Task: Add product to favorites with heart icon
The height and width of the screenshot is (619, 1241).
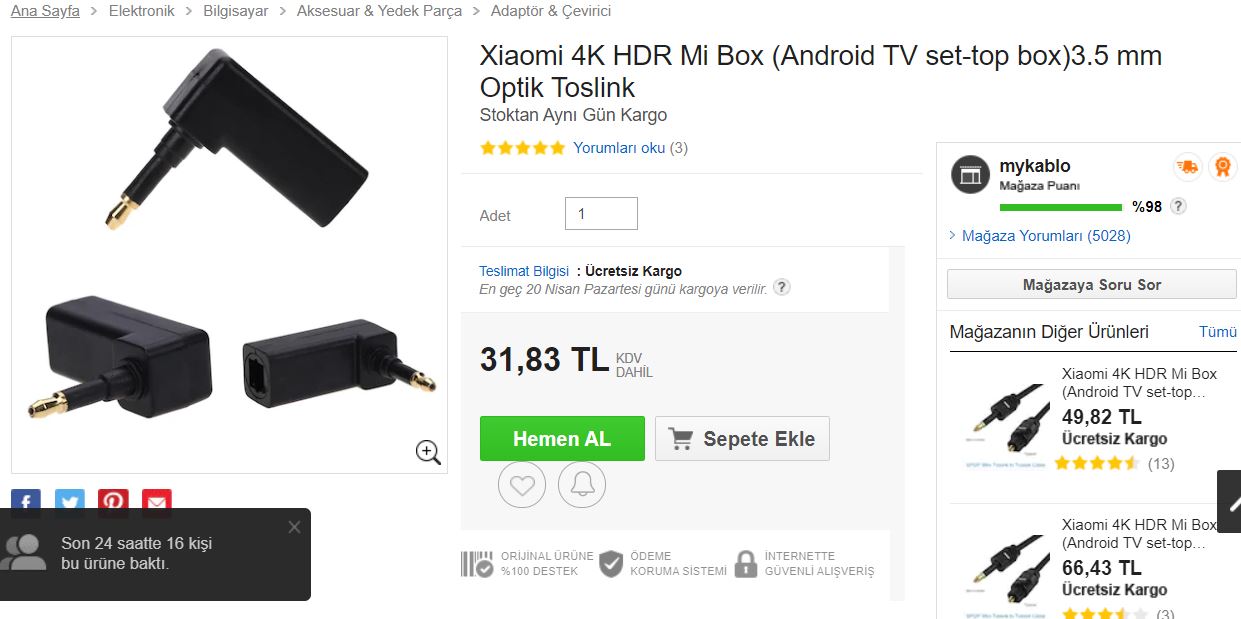Action: pos(522,485)
